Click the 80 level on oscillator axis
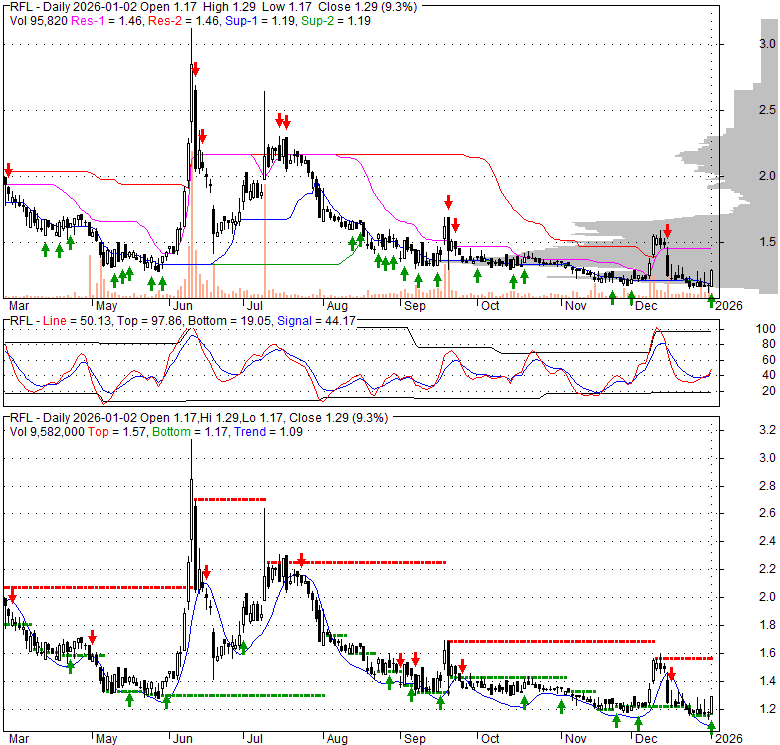This screenshot has height=745, width=780. (769, 344)
